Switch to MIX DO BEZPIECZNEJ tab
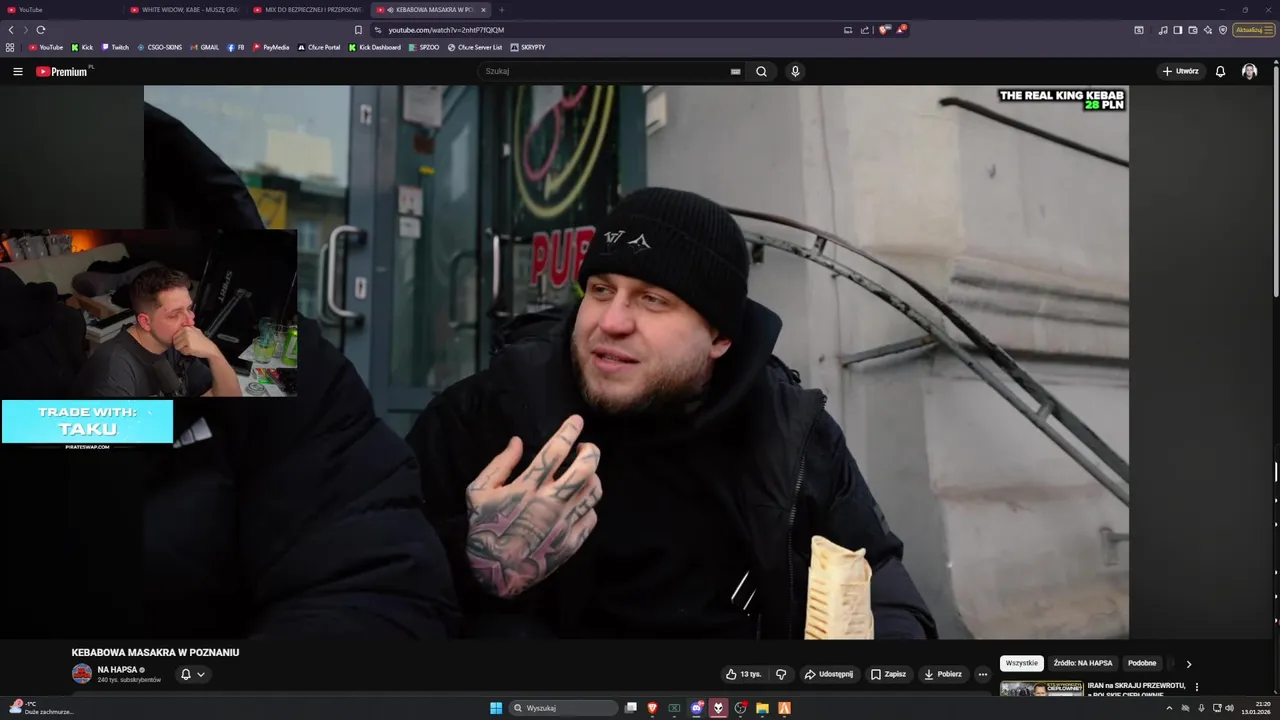This screenshot has height=720, width=1280. point(309,10)
